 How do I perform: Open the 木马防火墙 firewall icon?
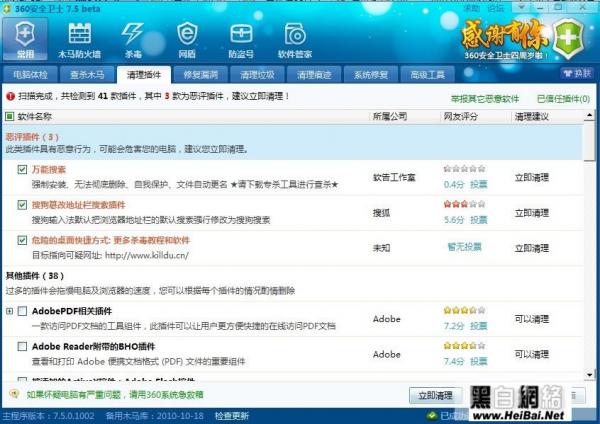point(78,38)
